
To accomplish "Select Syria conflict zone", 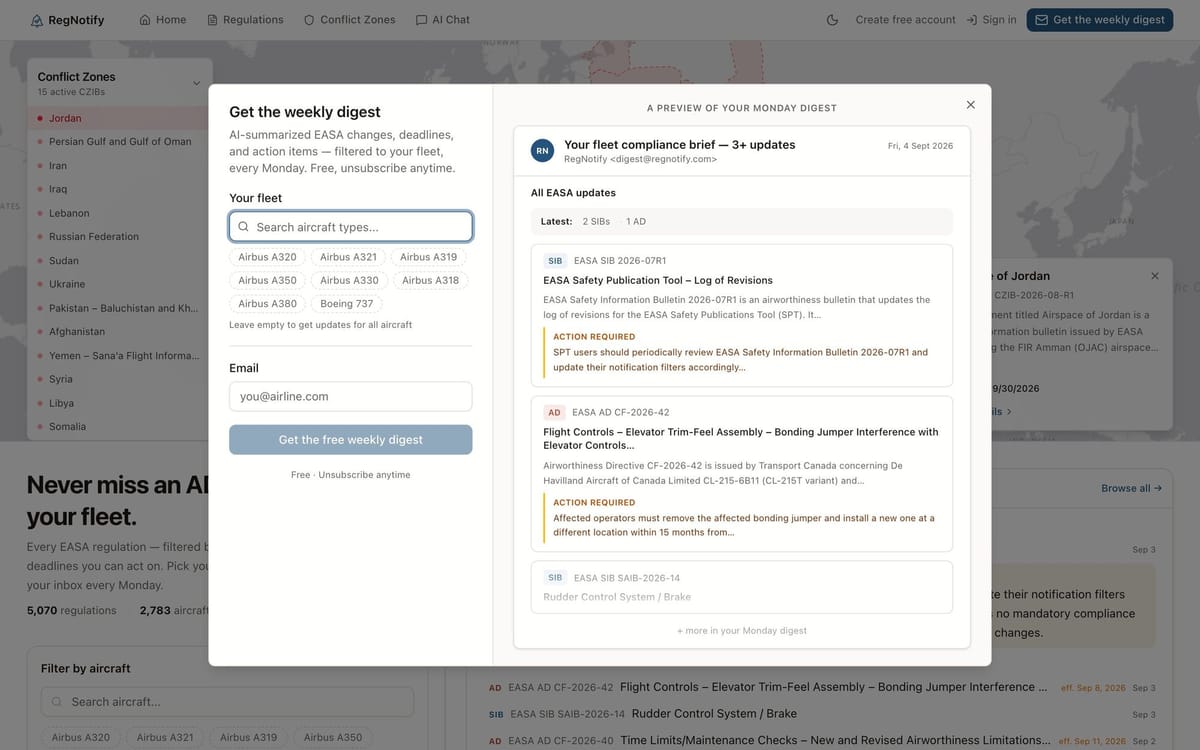I will 119,379.
